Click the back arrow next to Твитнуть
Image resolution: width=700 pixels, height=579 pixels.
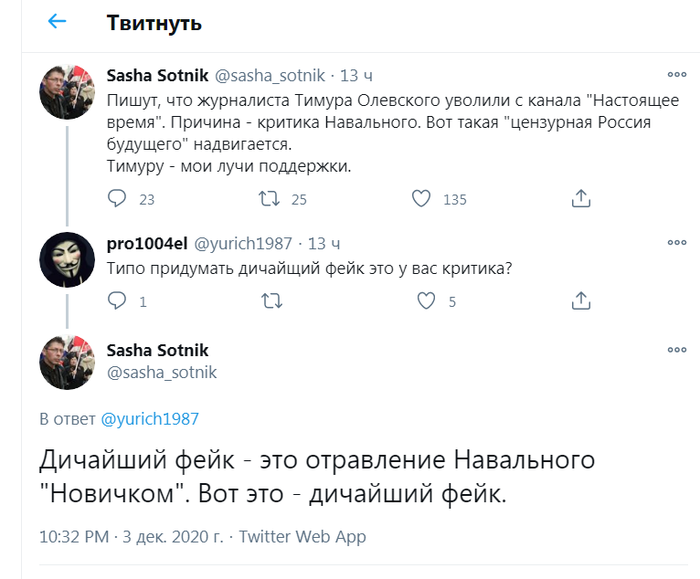point(57,22)
